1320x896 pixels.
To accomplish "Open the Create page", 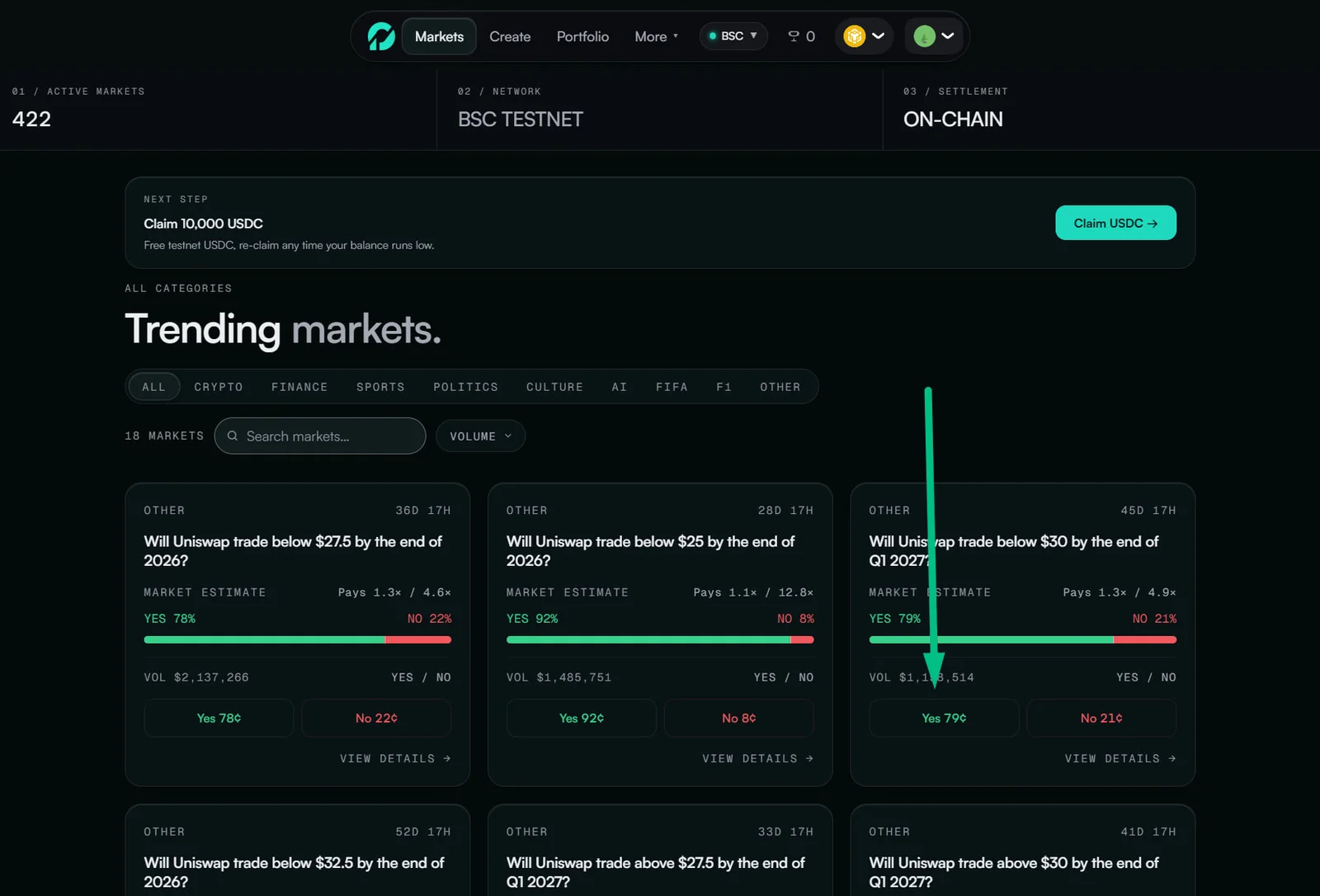I will tap(510, 36).
